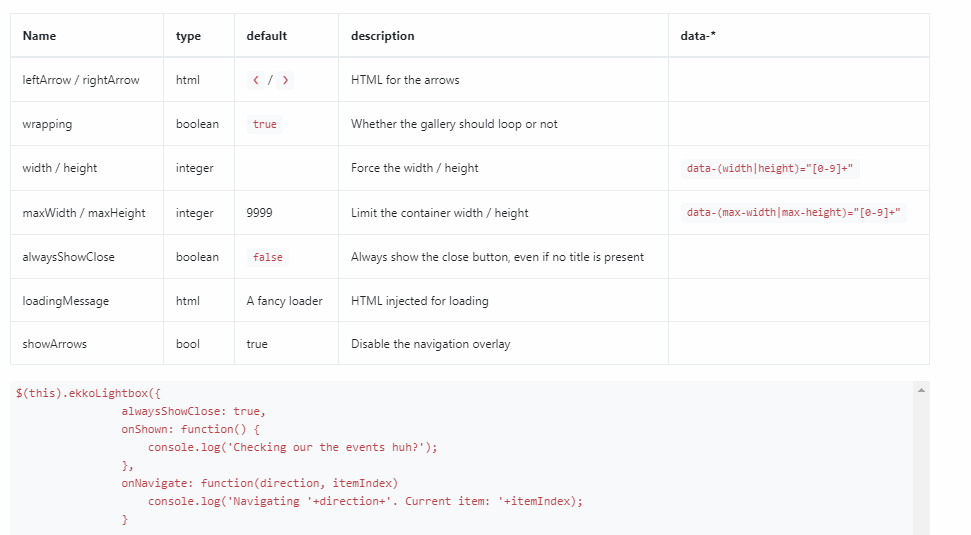971x535 pixels.
Task: Click the "loadingMessage" option name
Action: 66,301
